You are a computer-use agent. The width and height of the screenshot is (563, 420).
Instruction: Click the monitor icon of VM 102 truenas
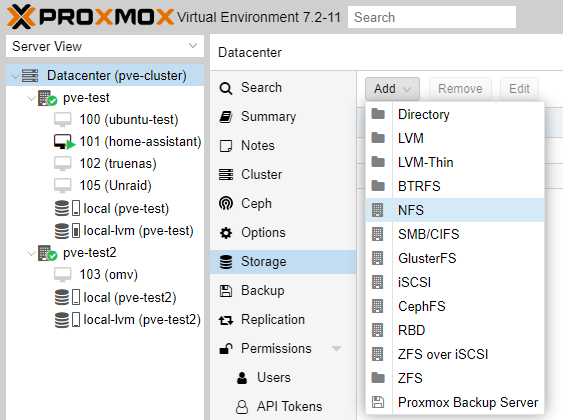click(x=62, y=164)
